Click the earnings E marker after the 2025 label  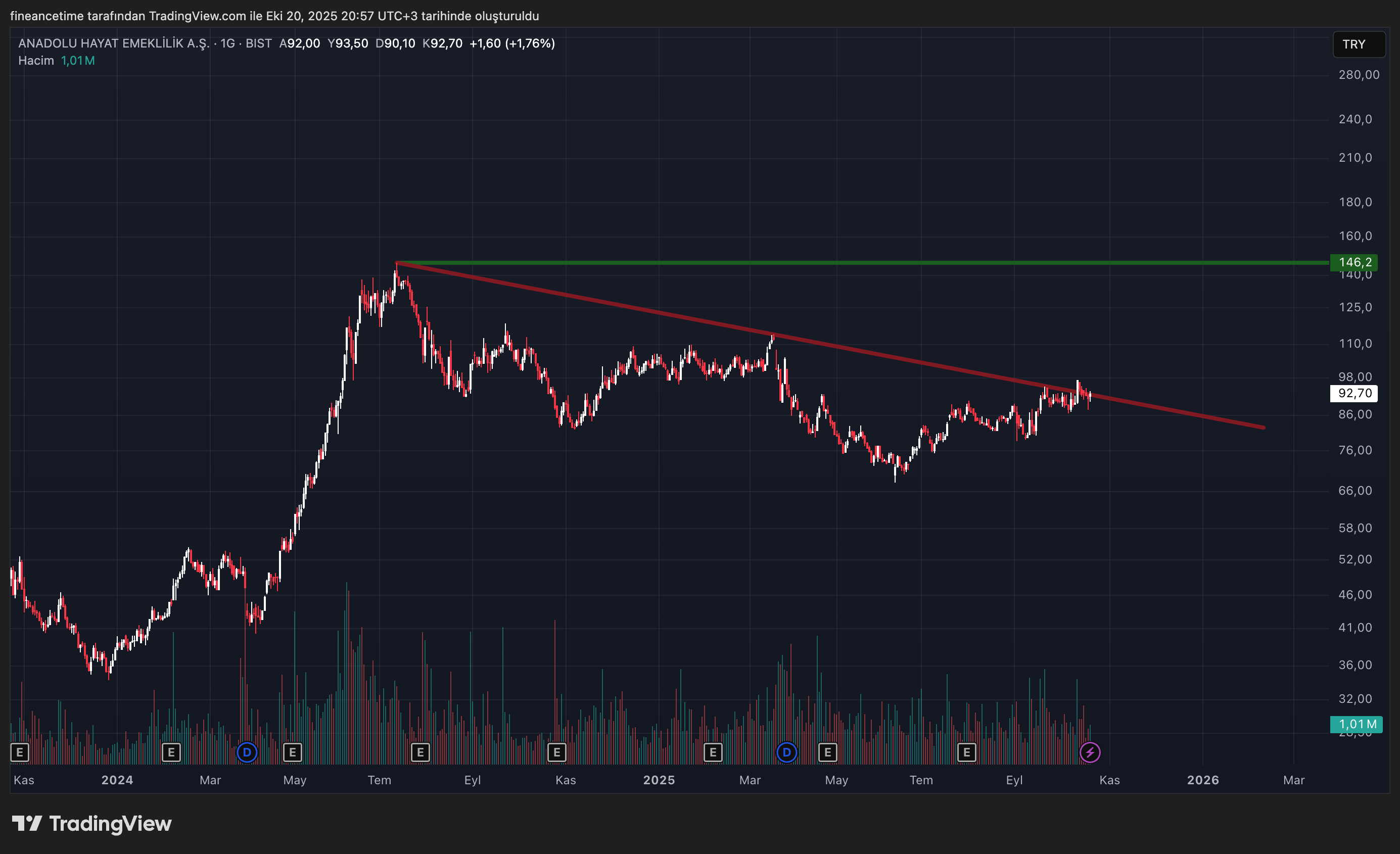(x=713, y=752)
